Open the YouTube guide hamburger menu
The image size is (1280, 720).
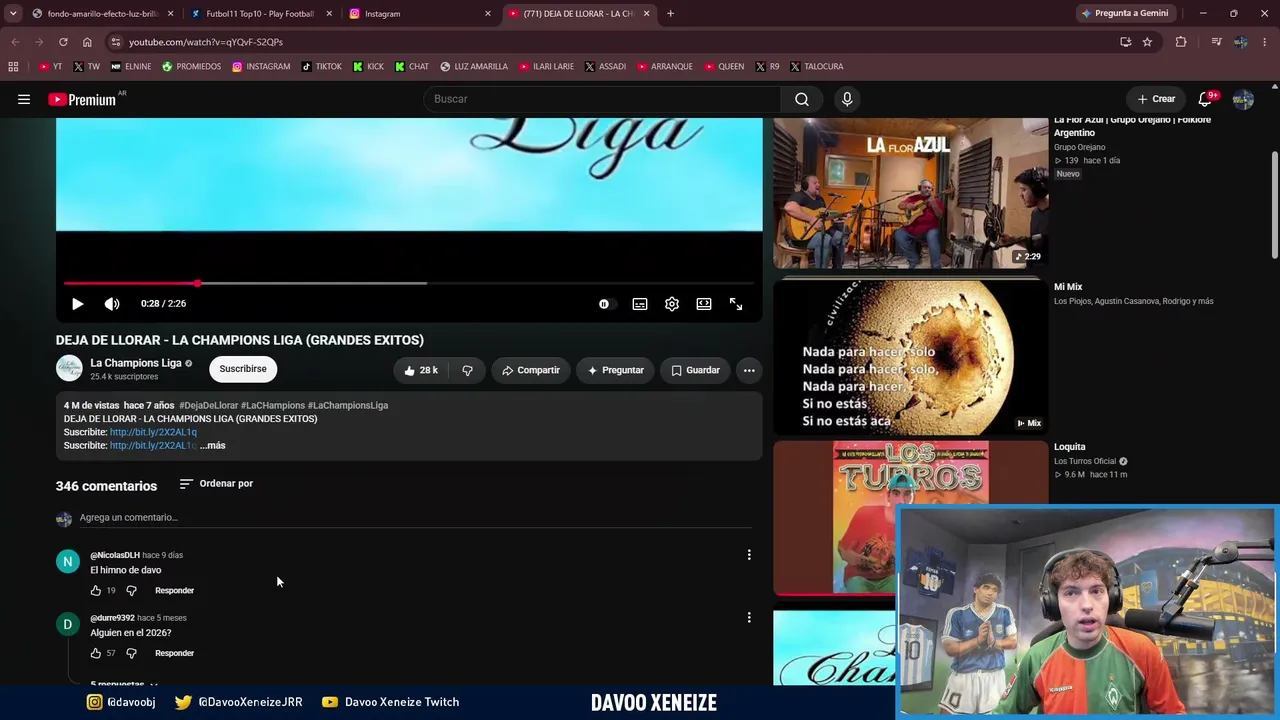point(24,99)
